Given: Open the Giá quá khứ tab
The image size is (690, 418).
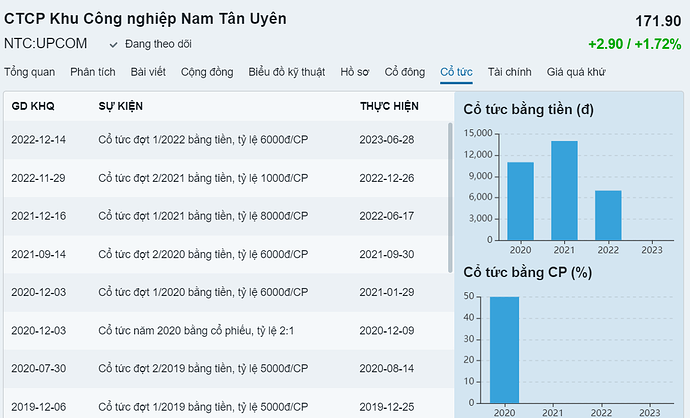Looking at the screenshot, I should (x=576, y=72).
